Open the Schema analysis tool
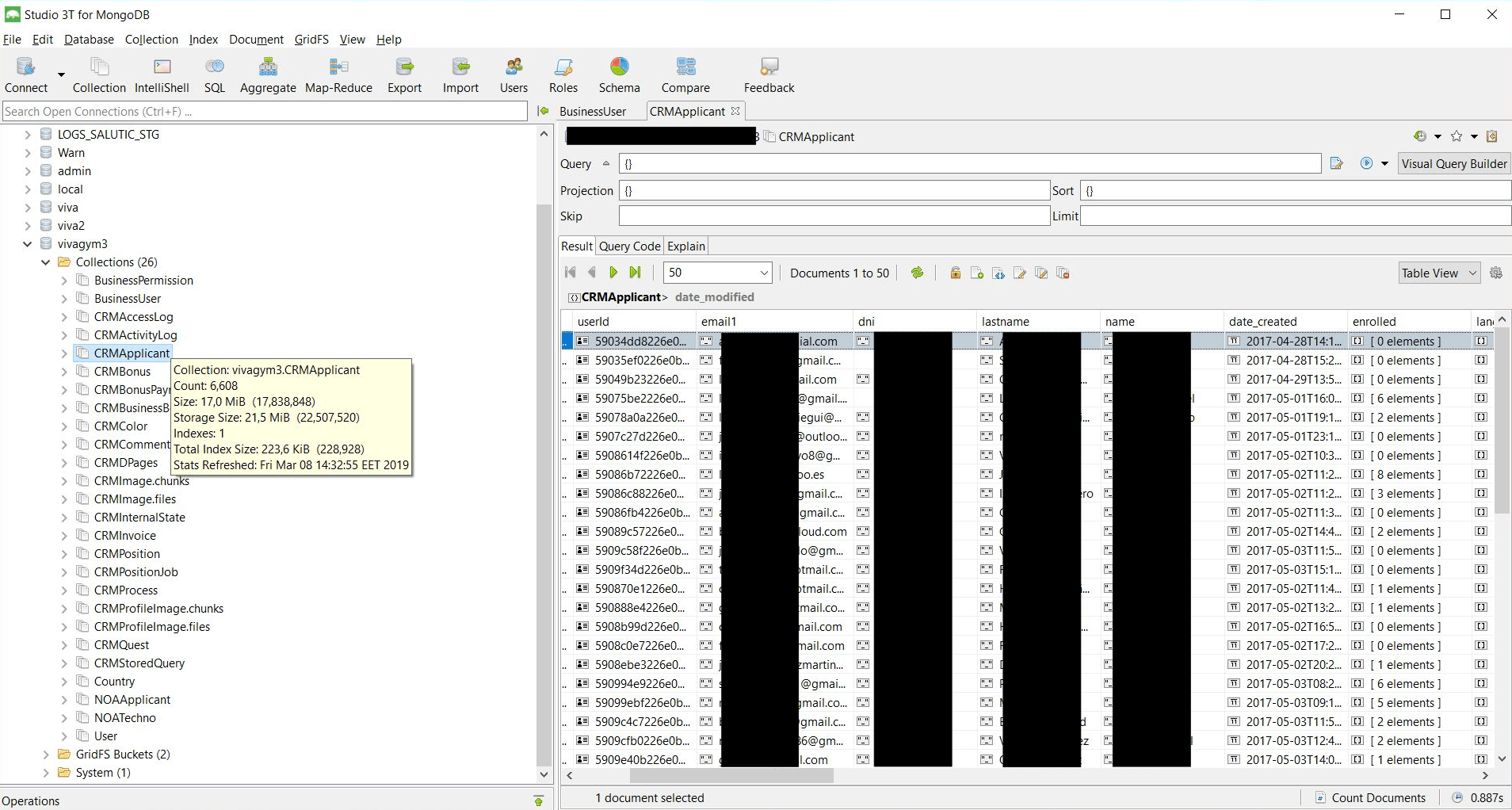 619,75
